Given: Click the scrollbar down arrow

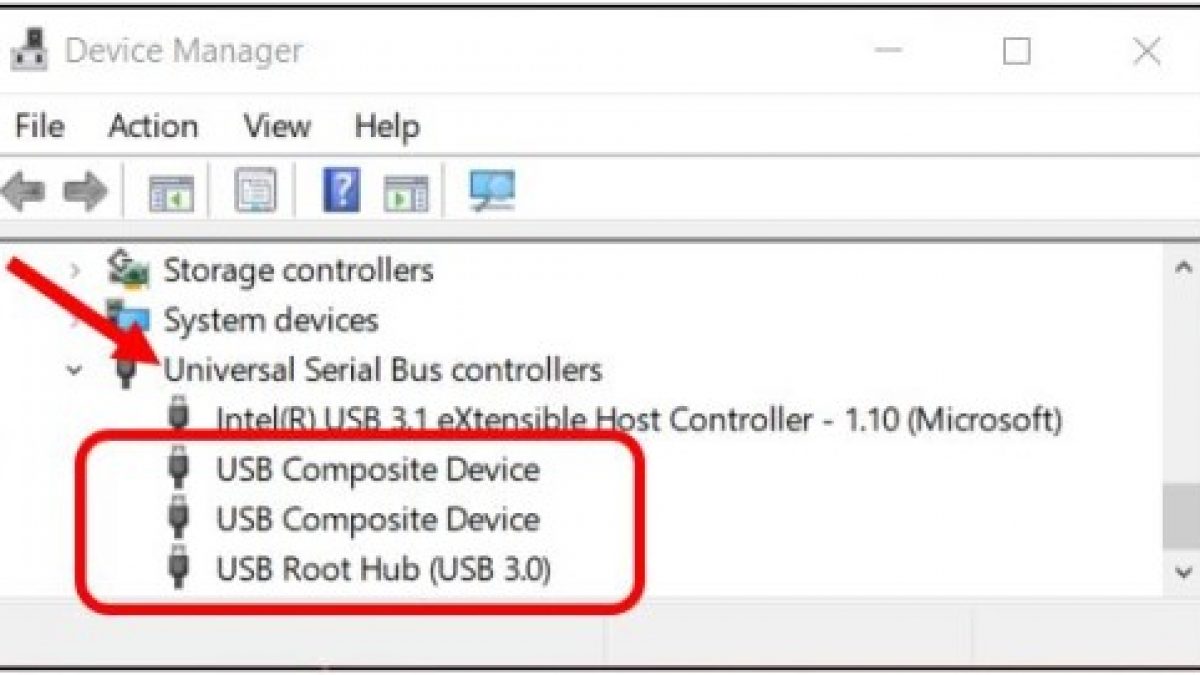Looking at the screenshot, I should point(1183,571).
